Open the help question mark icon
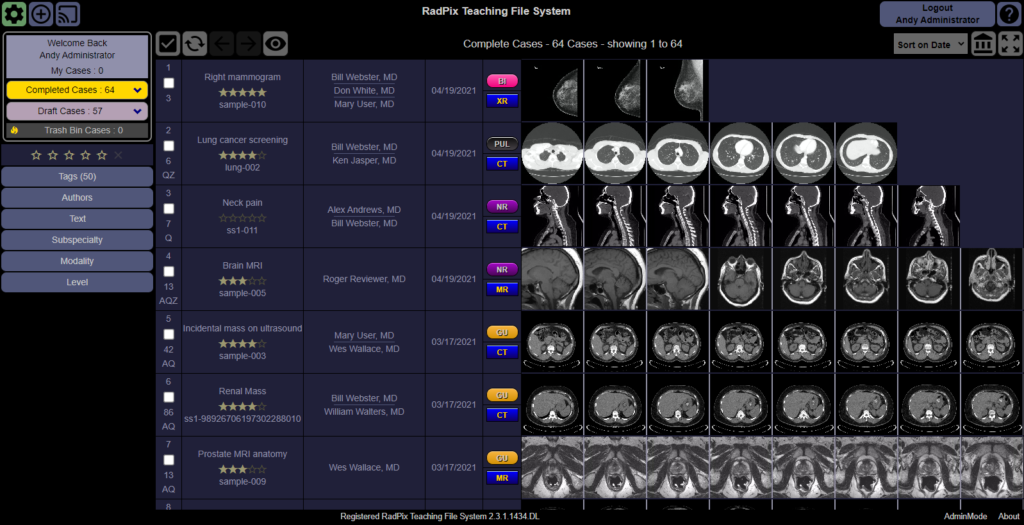Screen dimensions: 1024x525 [x=1010, y=14]
